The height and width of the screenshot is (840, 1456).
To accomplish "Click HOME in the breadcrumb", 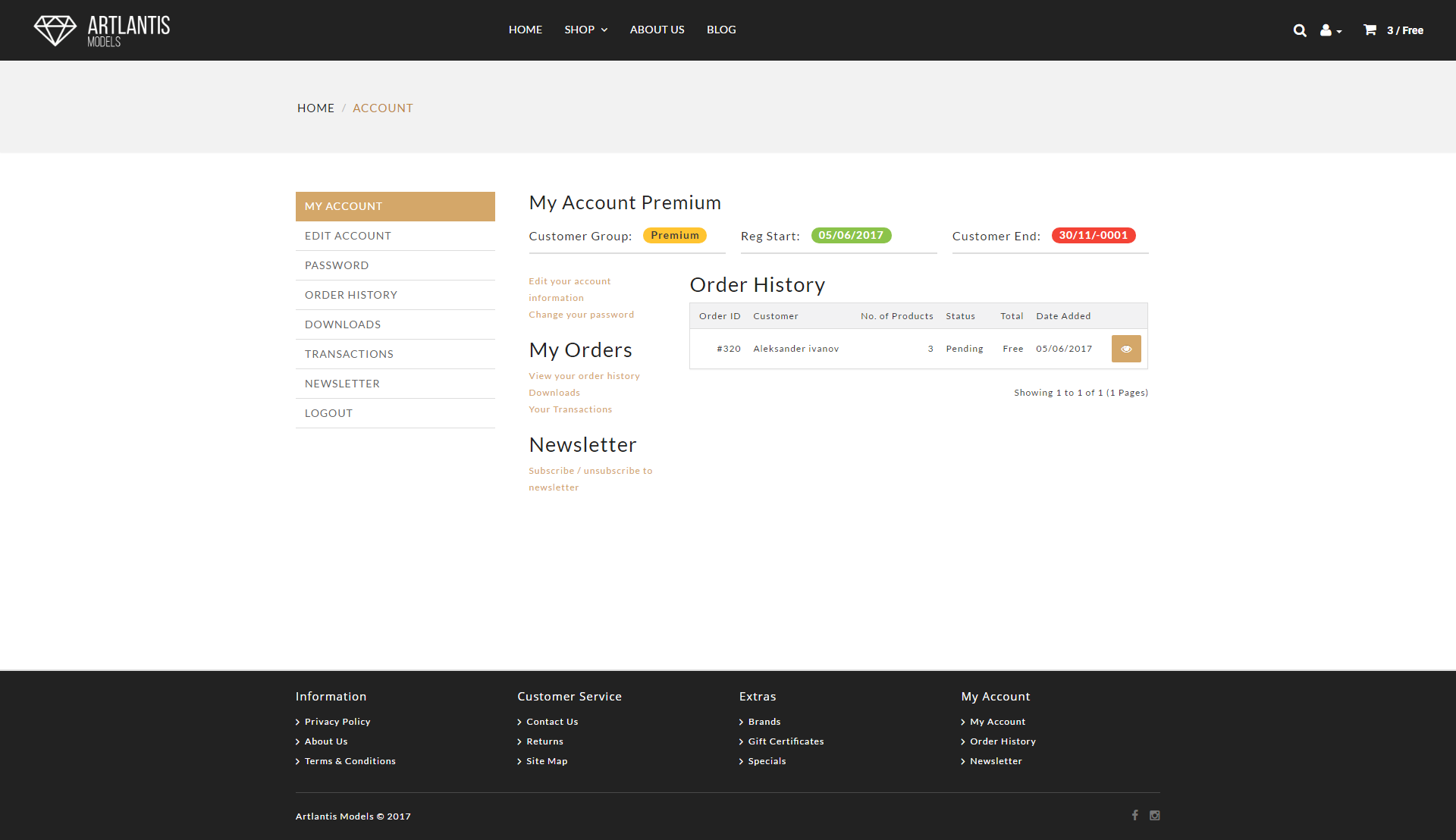I will pos(315,108).
